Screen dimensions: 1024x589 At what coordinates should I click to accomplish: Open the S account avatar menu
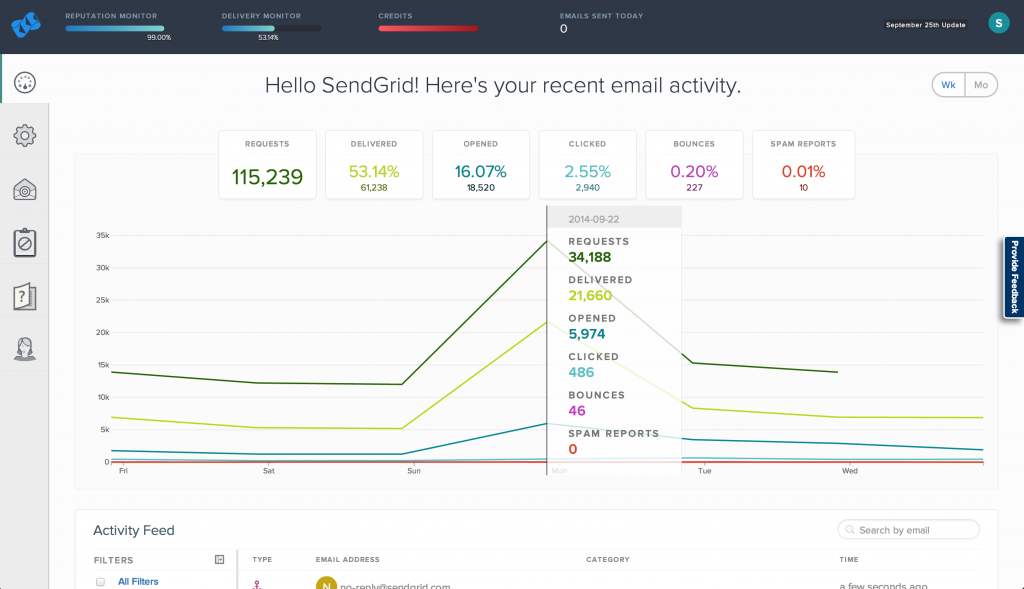(999, 21)
